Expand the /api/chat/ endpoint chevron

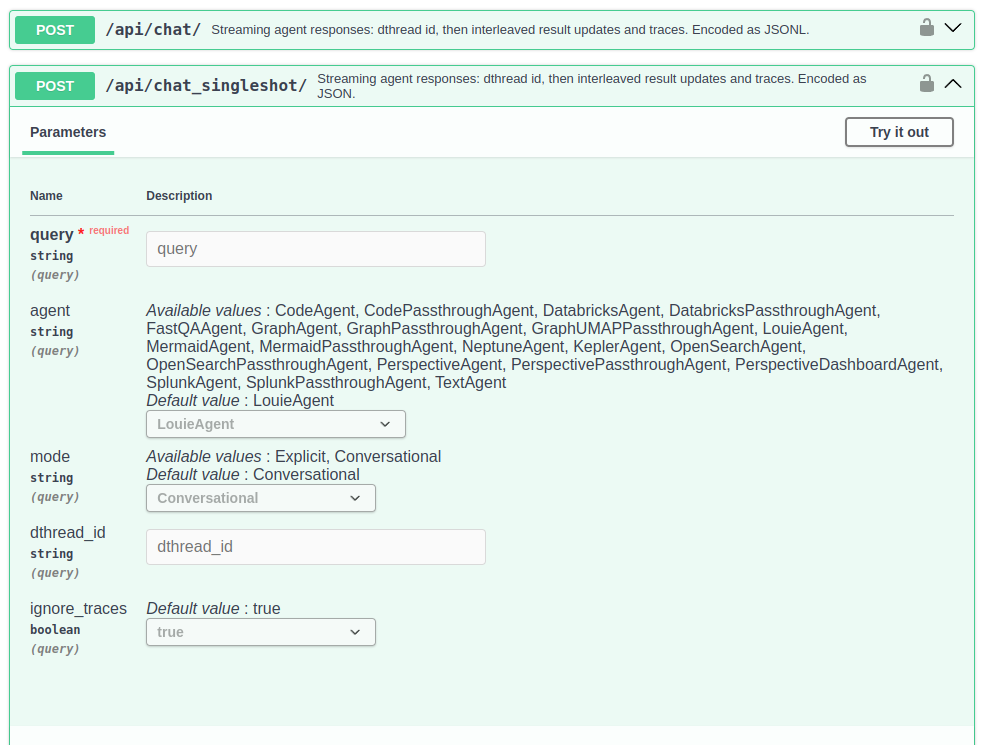pos(953,27)
